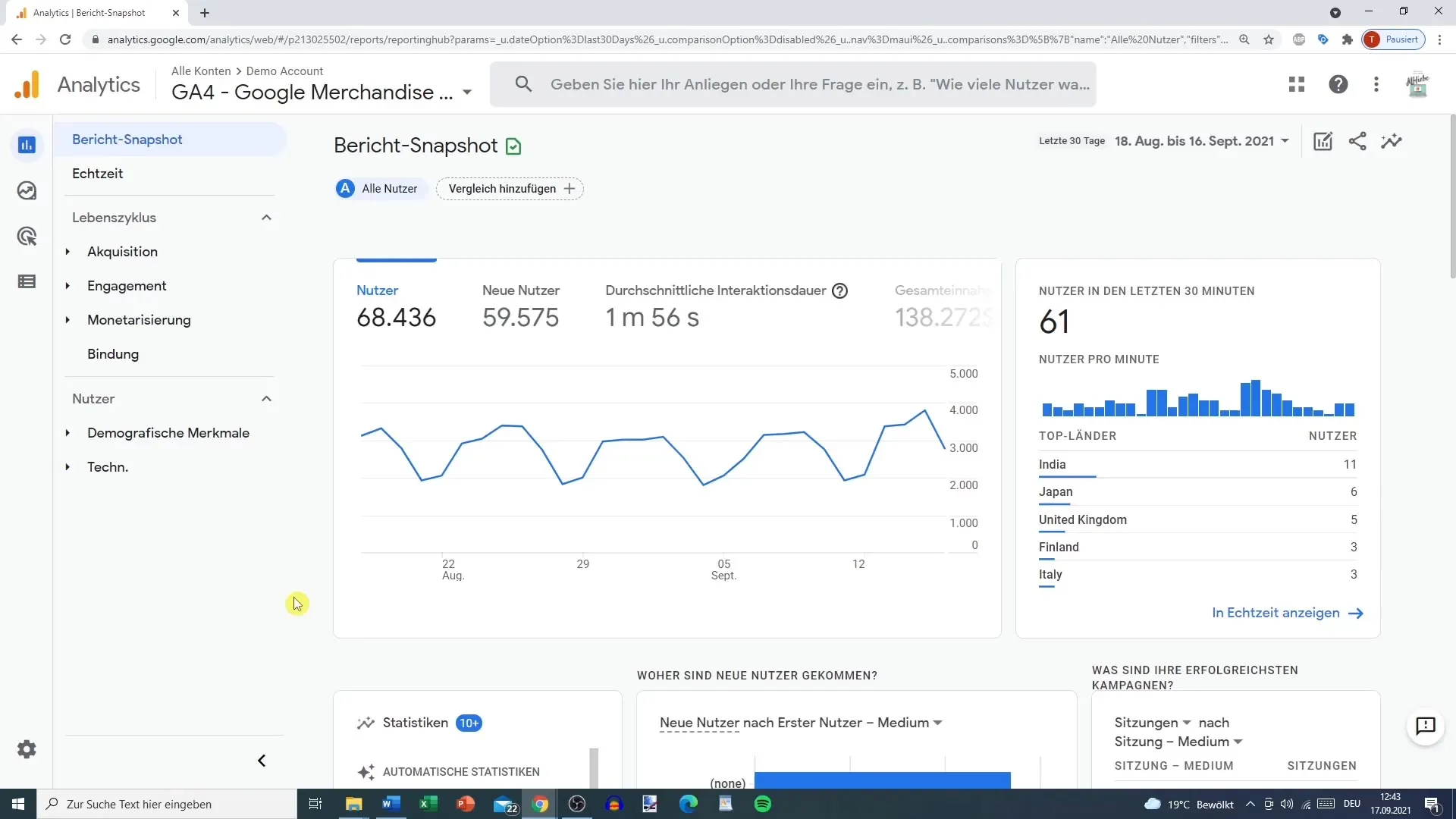Open Word from the taskbar
This screenshot has height=819, width=1456.
[391, 804]
